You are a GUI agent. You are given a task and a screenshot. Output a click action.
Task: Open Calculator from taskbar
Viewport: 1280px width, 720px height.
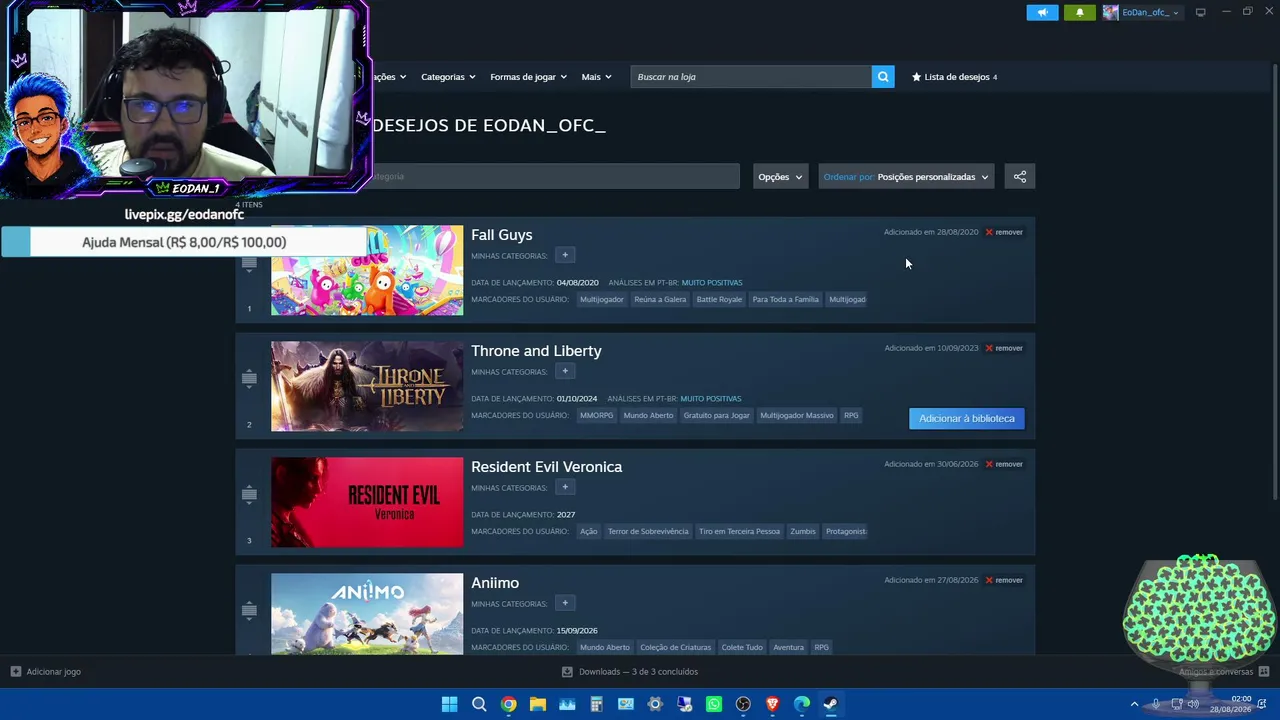[596, 704]
